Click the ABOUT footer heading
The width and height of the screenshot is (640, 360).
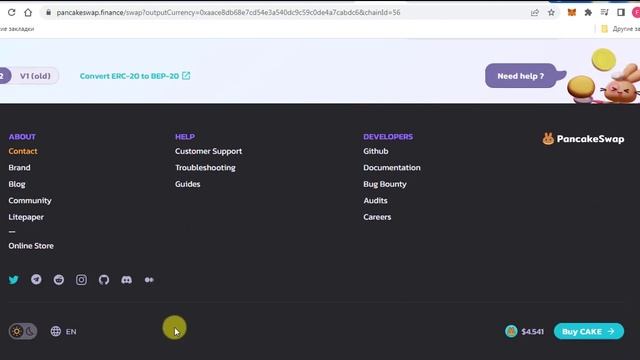coord(22,137)
